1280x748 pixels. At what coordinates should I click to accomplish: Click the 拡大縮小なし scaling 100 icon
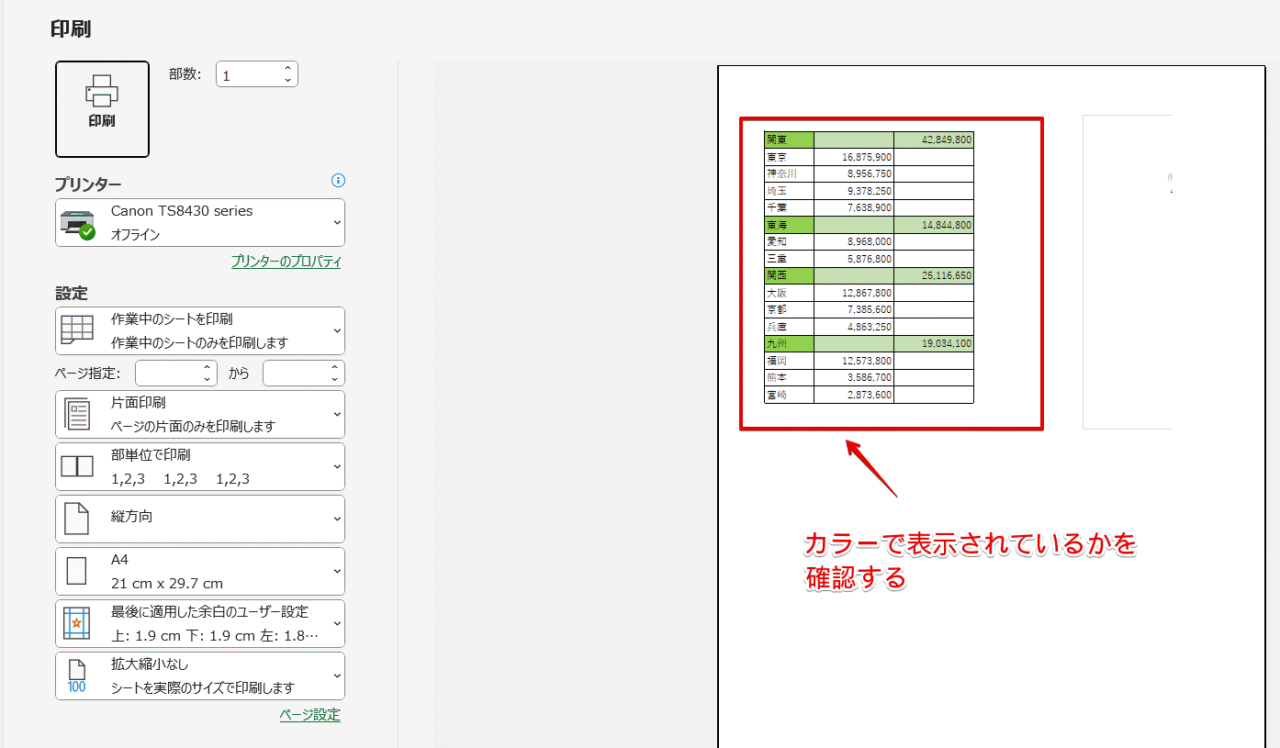pos(77,675)
